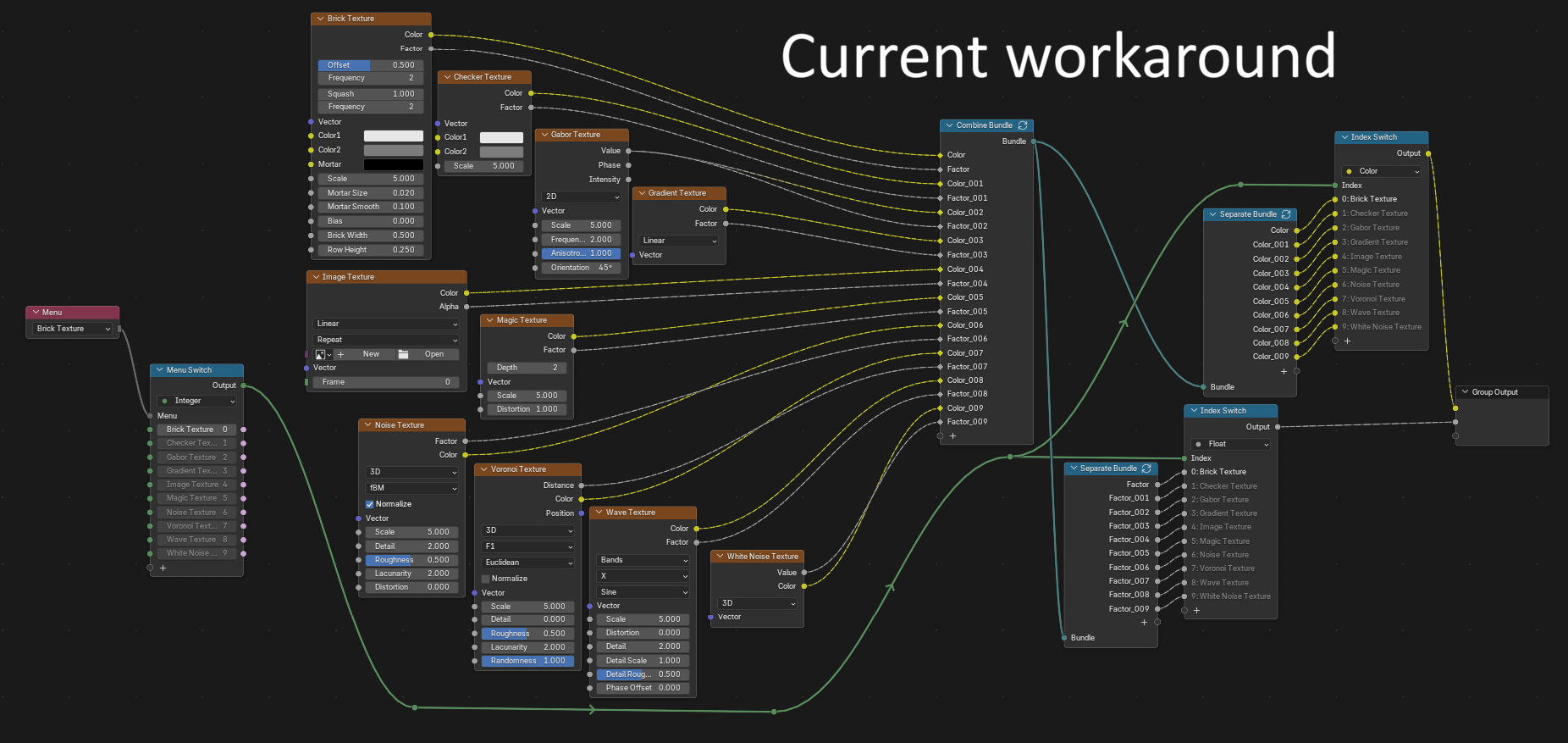Image resolution: width=1568 pixels, height=743 pixels.
Task: Click the sync icon on Combine Bundle node
Action: pos(1023,125)
